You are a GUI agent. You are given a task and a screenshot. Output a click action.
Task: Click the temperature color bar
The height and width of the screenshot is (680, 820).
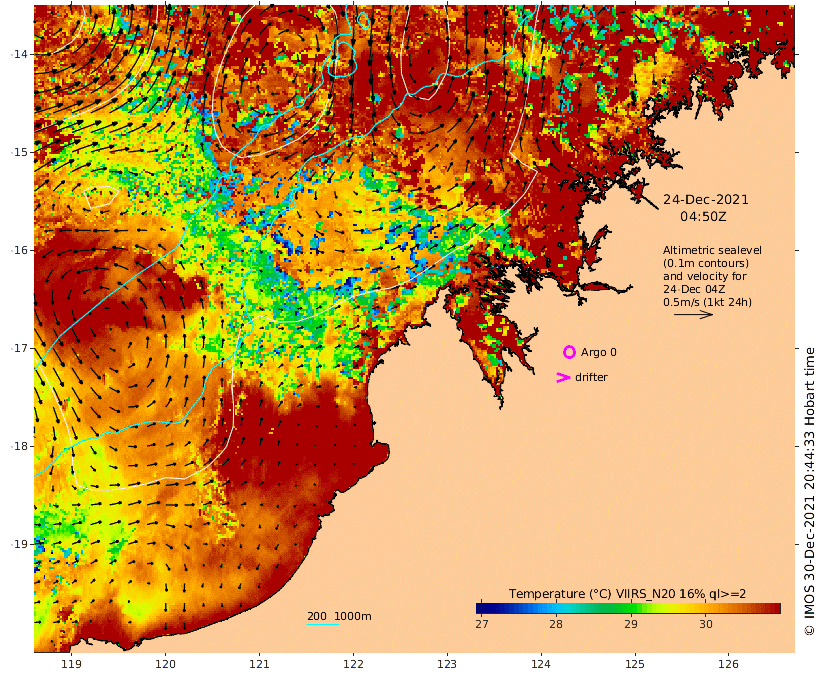click(x=628, y=608)
